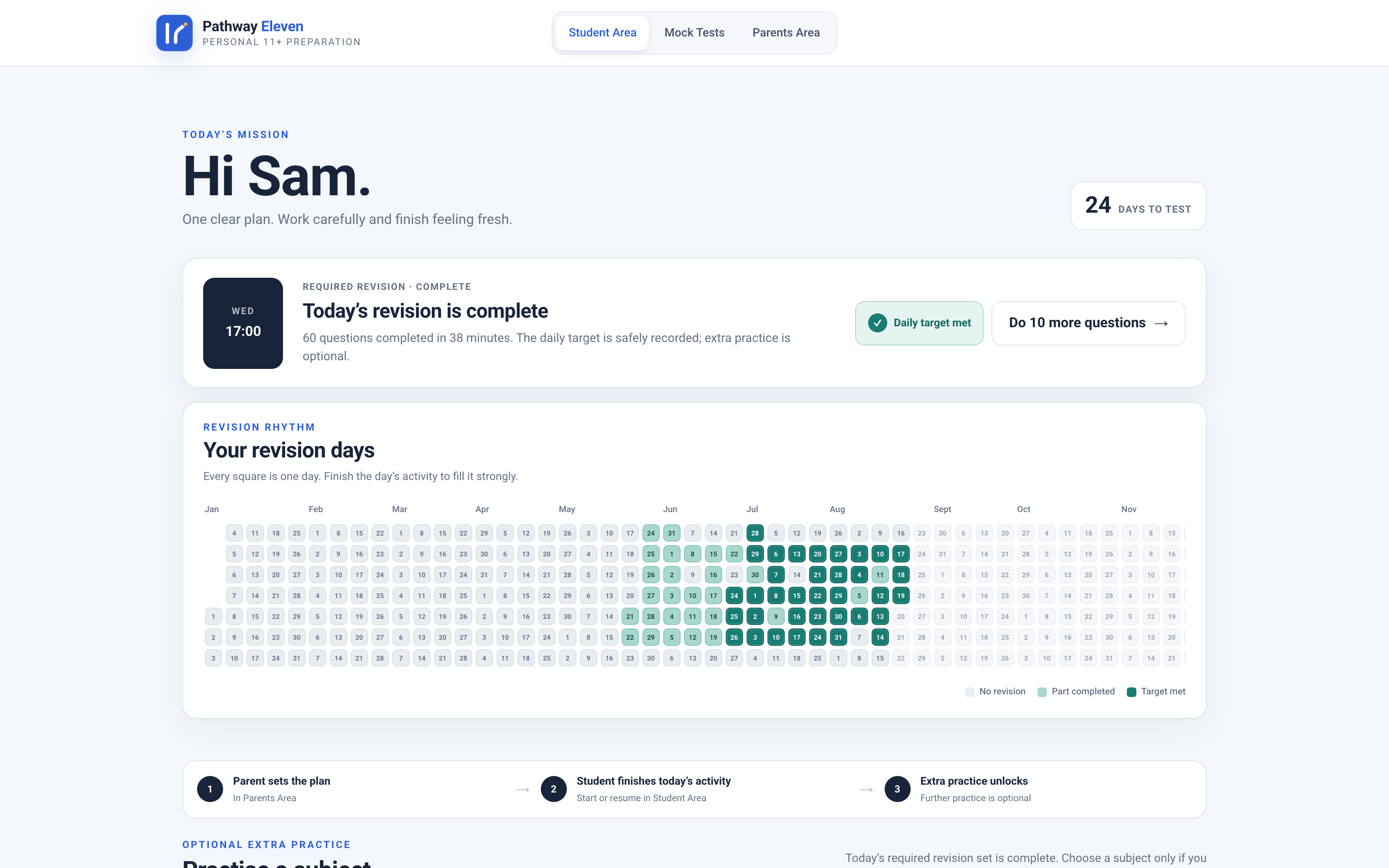Click the Extra practice unlocks step title
1389x868 pixels.
click(974, 781)
